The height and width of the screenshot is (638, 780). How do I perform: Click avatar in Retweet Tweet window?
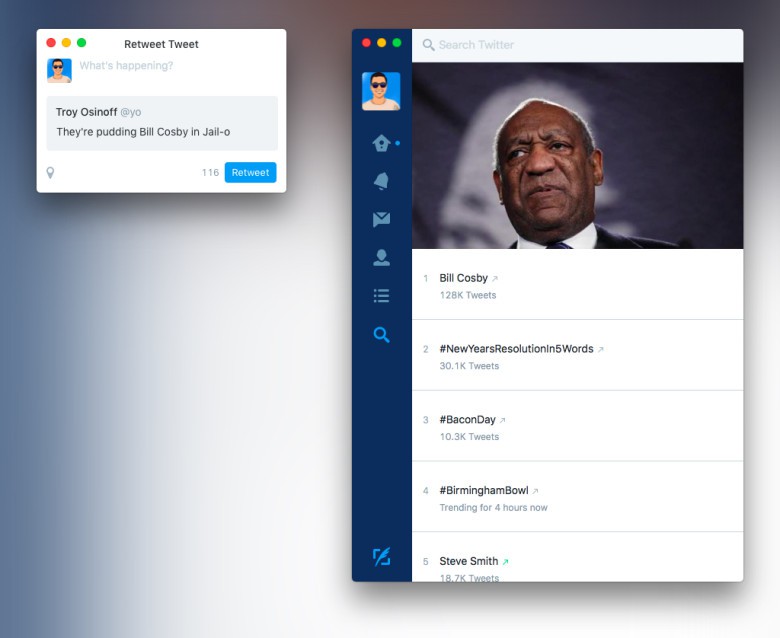click(x=59, y=70)
